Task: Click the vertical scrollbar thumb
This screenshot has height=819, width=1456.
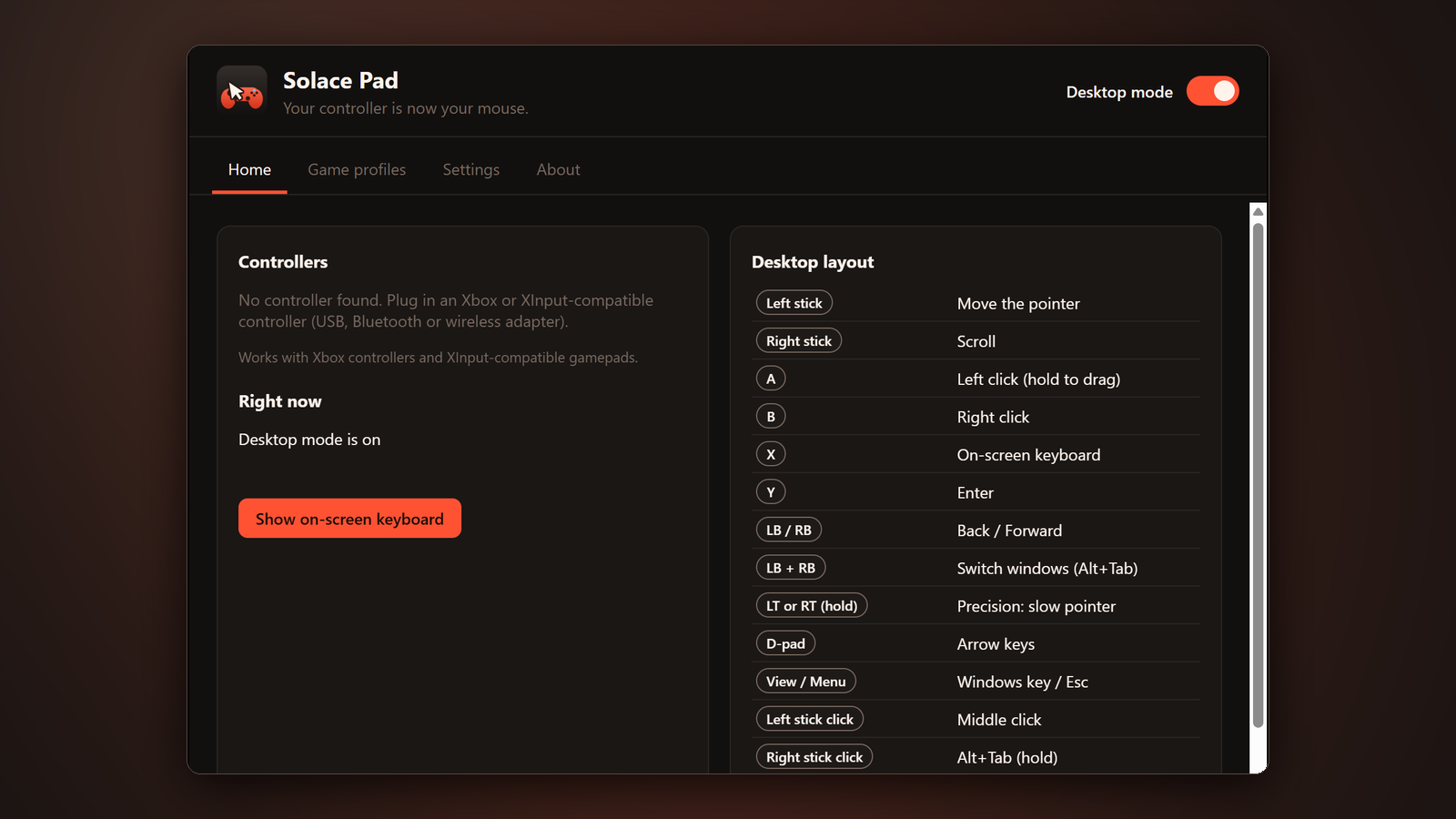Action: pyautogui.click(x=1258, y=474)
